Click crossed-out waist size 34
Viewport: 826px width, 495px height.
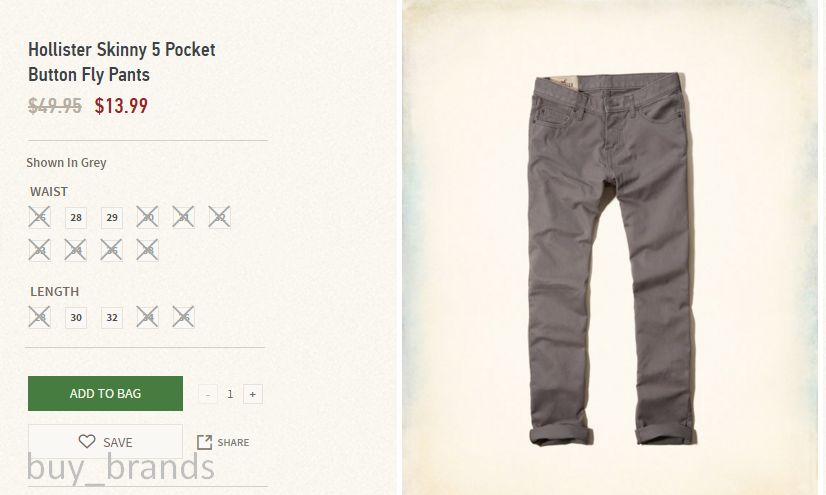75,250
